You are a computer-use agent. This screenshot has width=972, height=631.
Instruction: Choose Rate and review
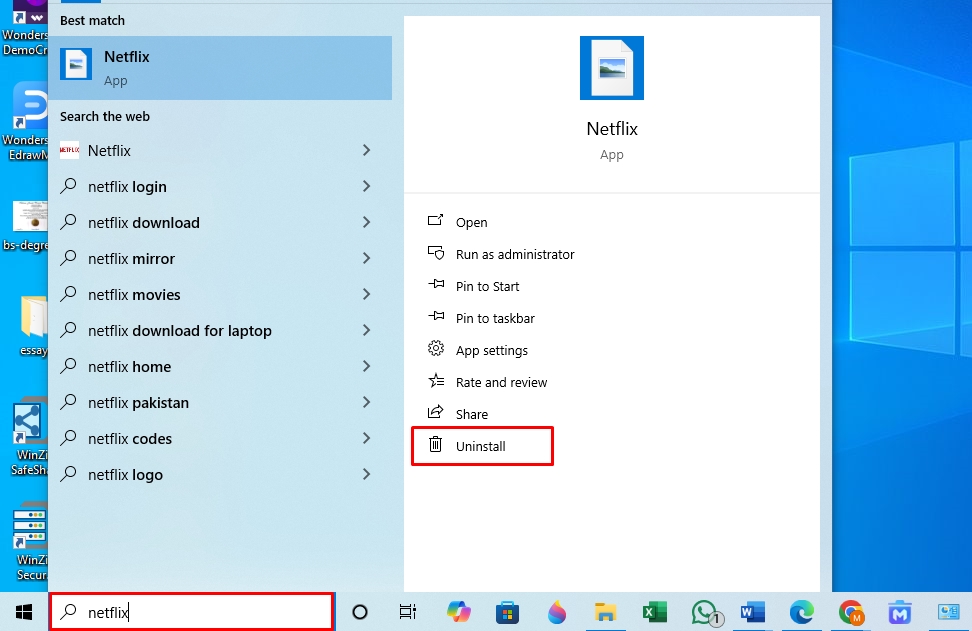487,382
